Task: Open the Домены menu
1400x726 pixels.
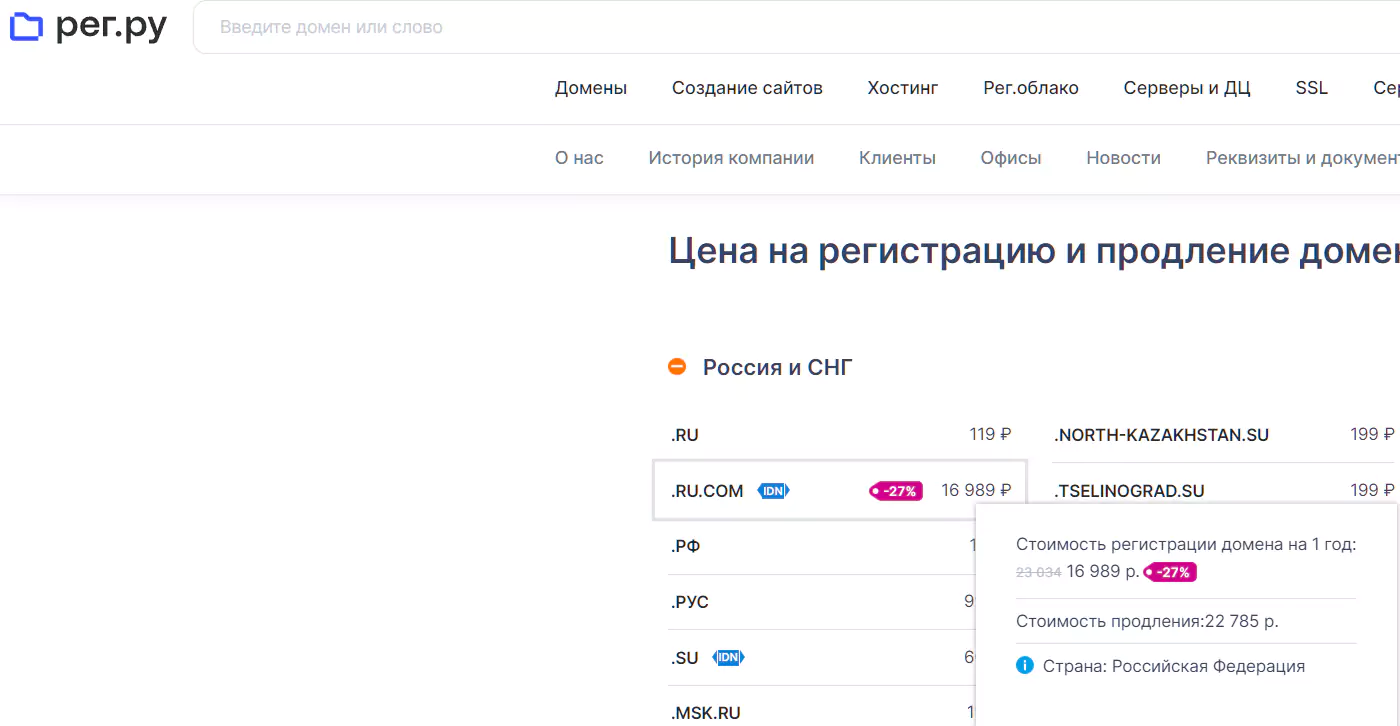Action: click(x=591, y=88)
